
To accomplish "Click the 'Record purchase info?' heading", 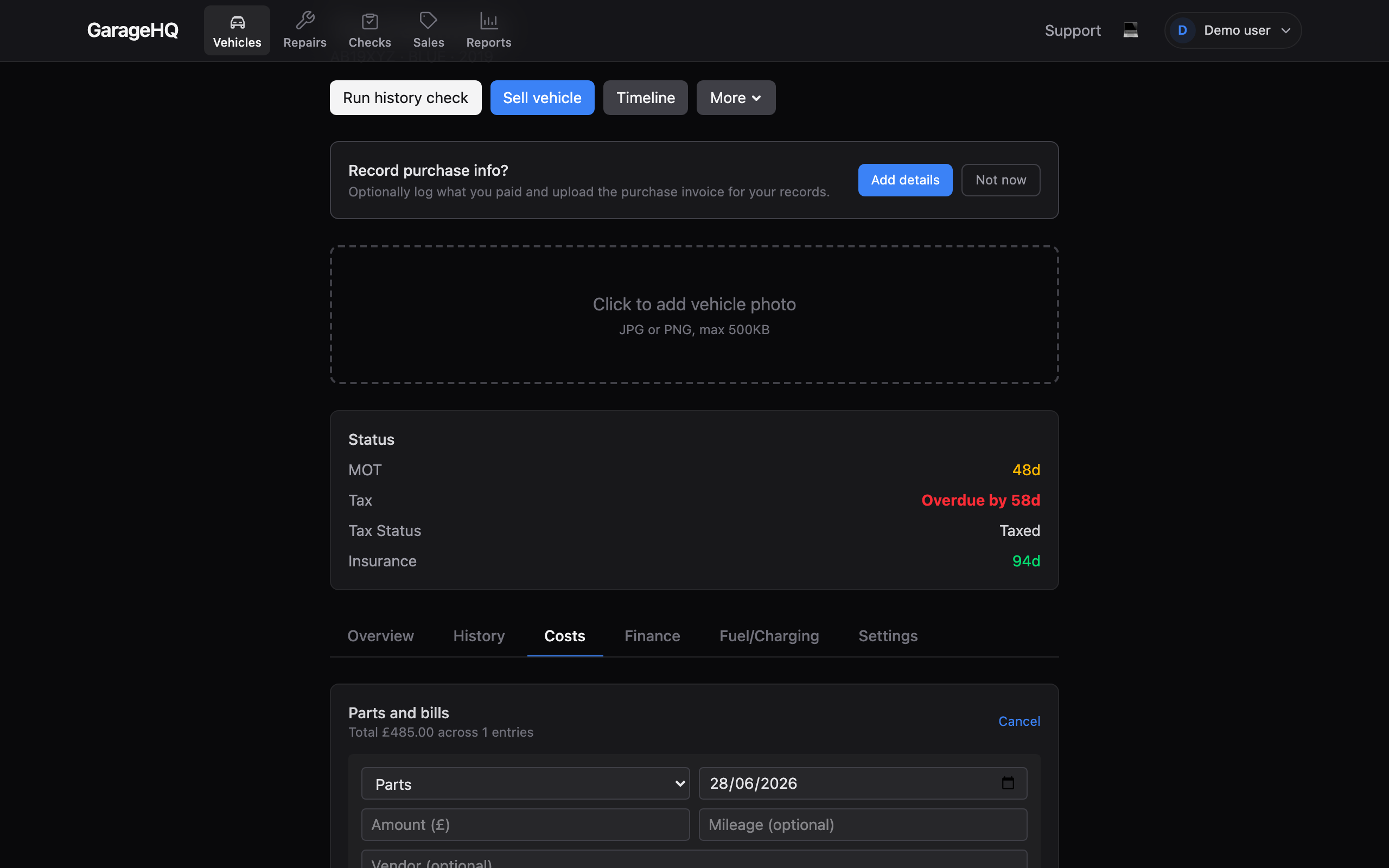I will 428,170.
